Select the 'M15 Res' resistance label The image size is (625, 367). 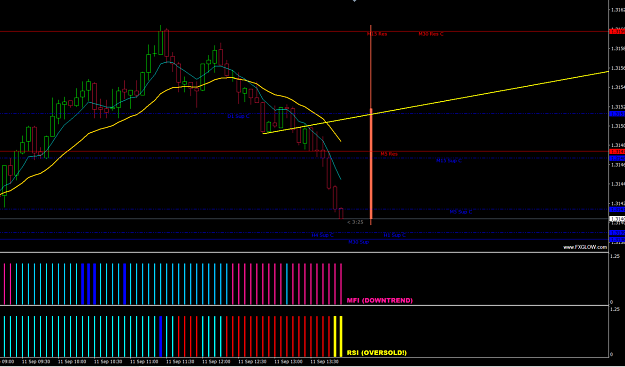[x=377, y=34]
